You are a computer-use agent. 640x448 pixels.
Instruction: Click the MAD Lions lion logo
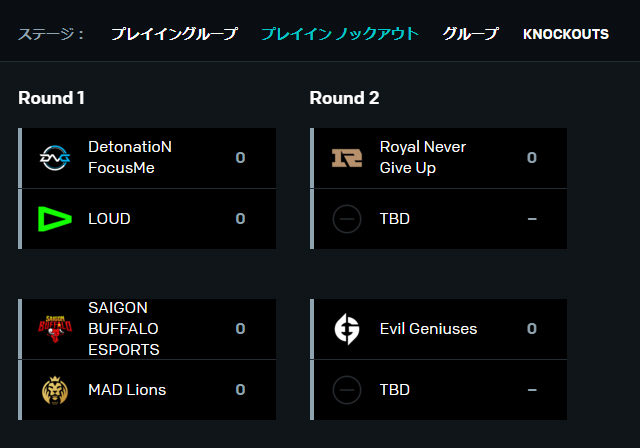point(55,390)
